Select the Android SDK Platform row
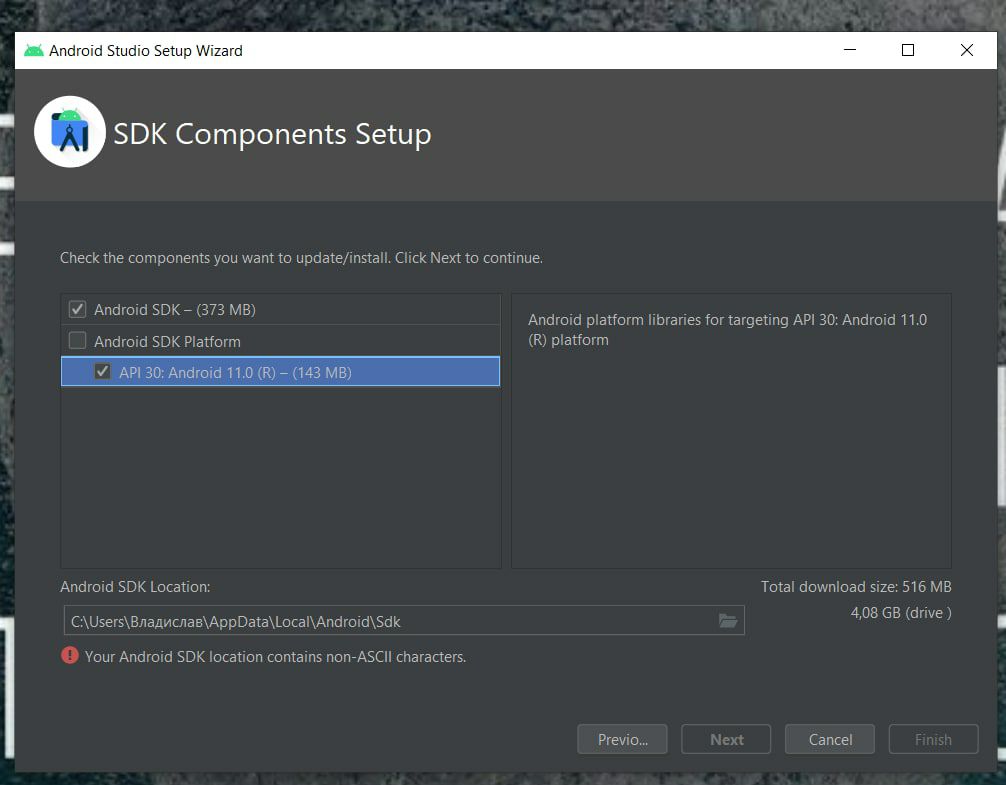 point(280,341)
